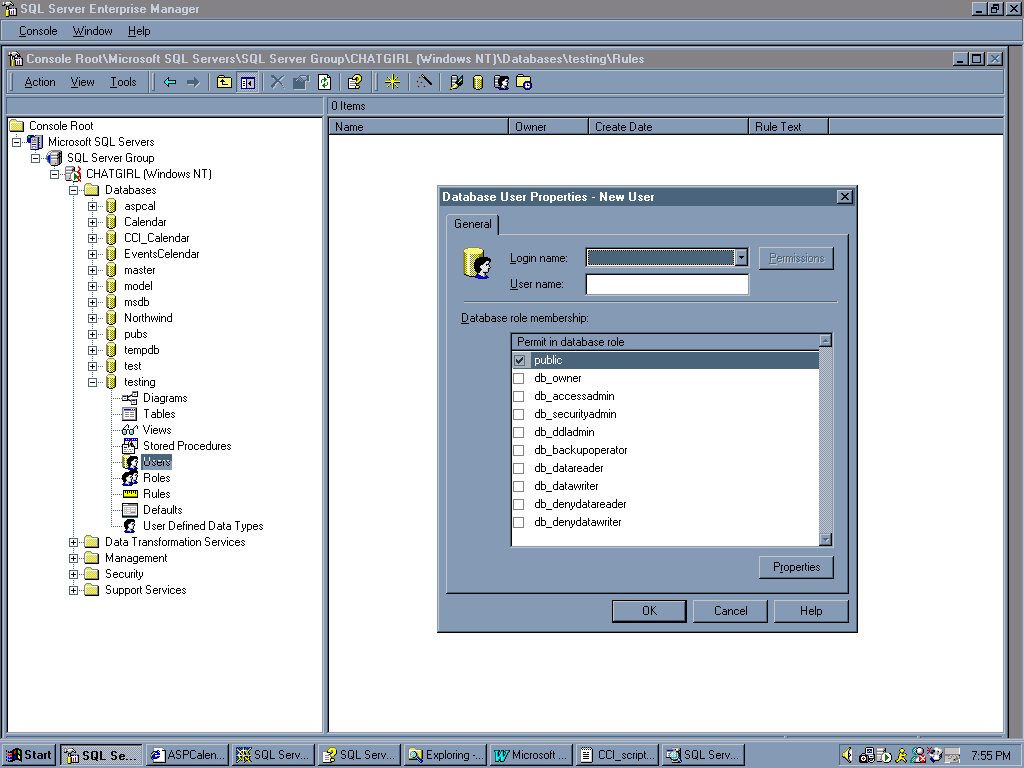1024x768 pixels.
Task: Enable the db_denydatareader role checkbox
Action: [x=519, y=504]
